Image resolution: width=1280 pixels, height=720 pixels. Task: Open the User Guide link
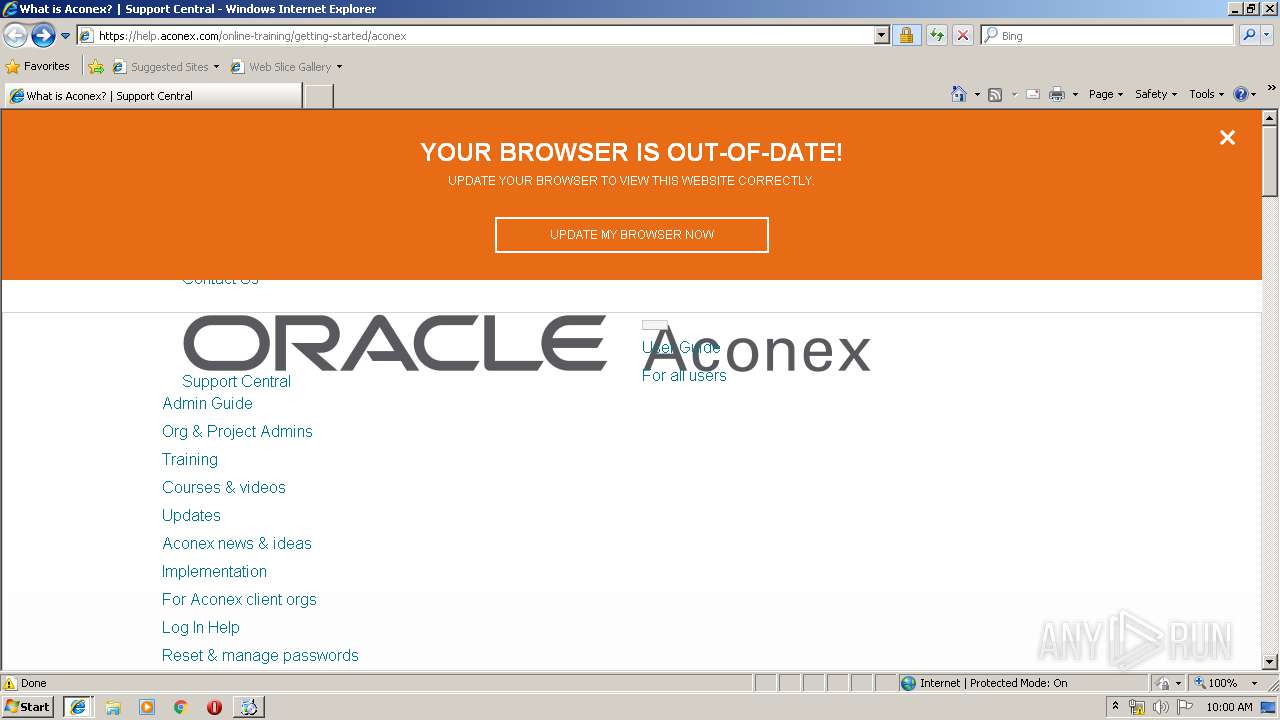point(681,347)
